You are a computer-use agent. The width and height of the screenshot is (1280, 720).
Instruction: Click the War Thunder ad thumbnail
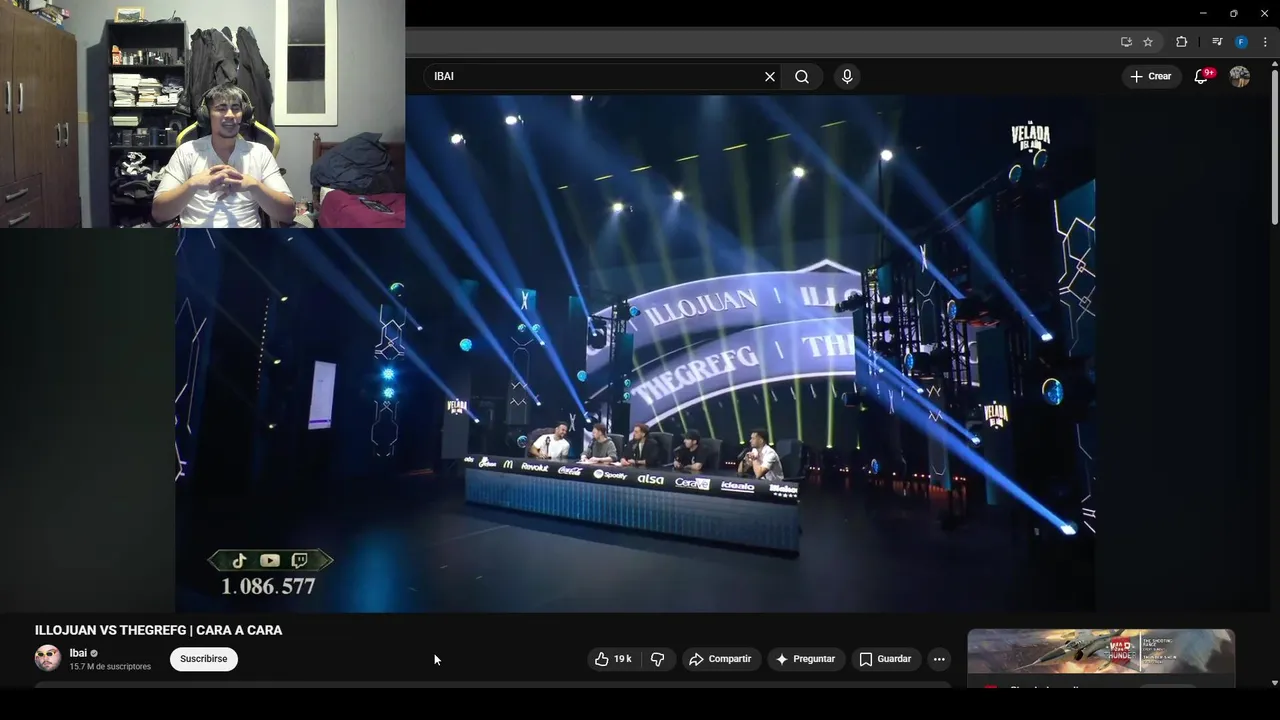1101,651
